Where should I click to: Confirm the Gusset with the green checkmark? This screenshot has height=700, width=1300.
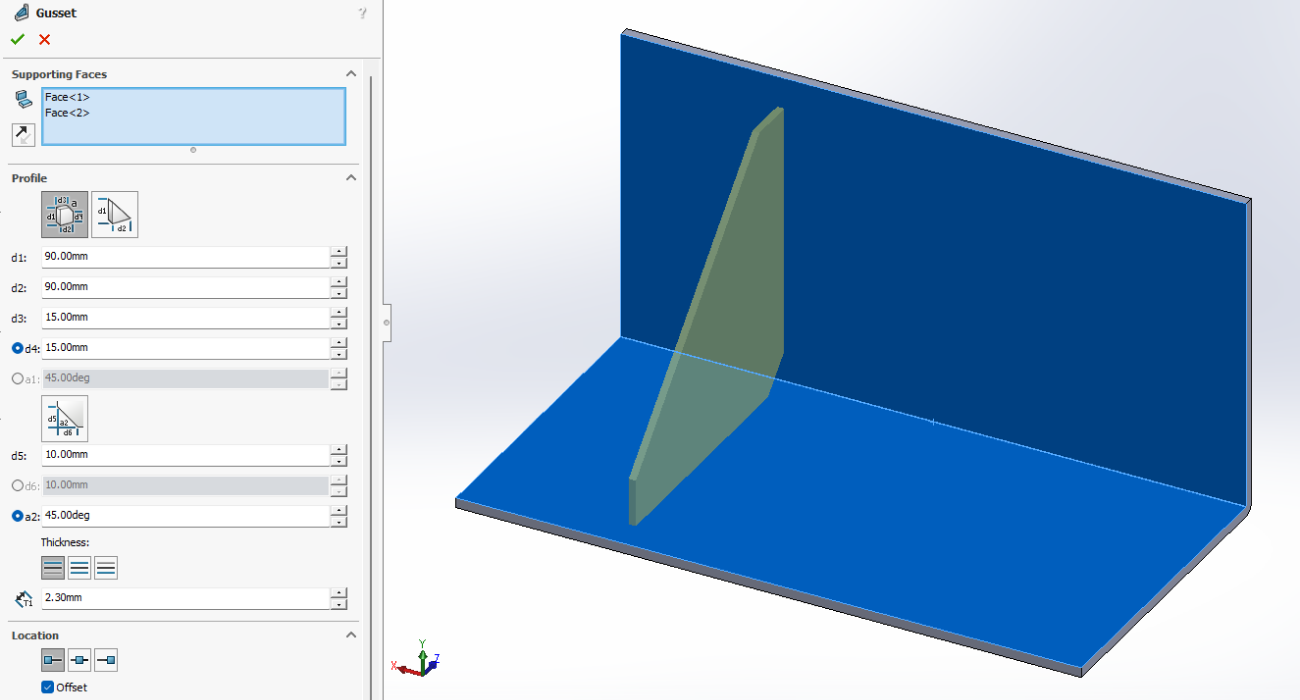point(17,40)
